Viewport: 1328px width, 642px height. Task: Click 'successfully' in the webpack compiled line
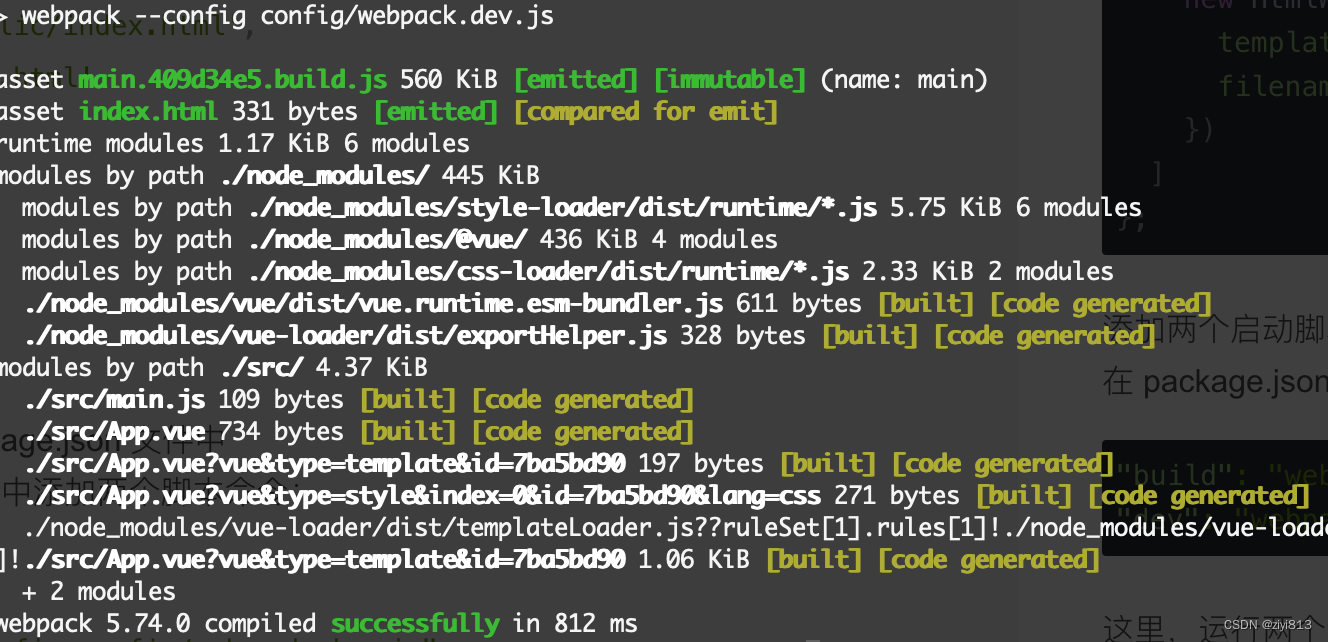pyautogui.click(x=415, y=623)
